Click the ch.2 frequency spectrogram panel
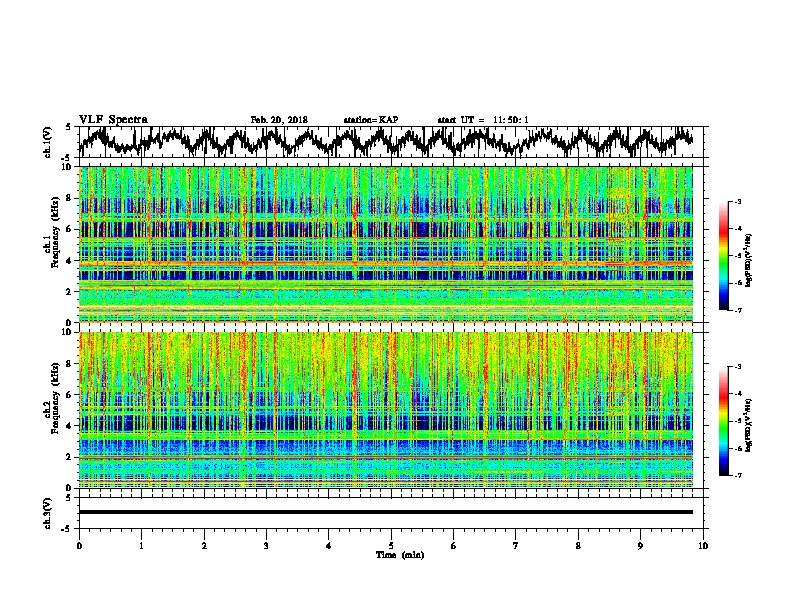The width and height of the screenshot is (792, 612). point(386,410)
